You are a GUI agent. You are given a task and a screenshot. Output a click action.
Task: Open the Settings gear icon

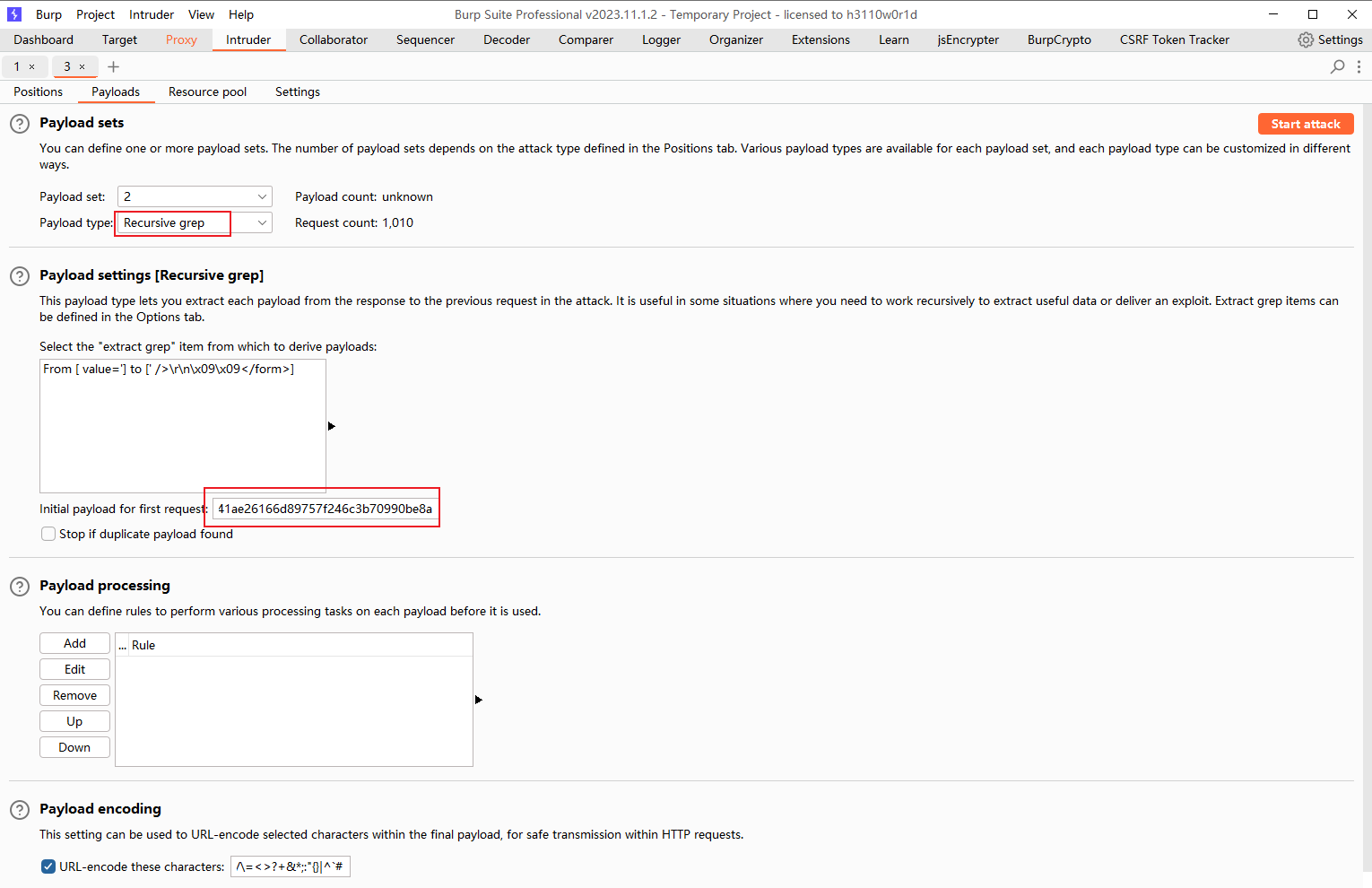coord(1306,39)
